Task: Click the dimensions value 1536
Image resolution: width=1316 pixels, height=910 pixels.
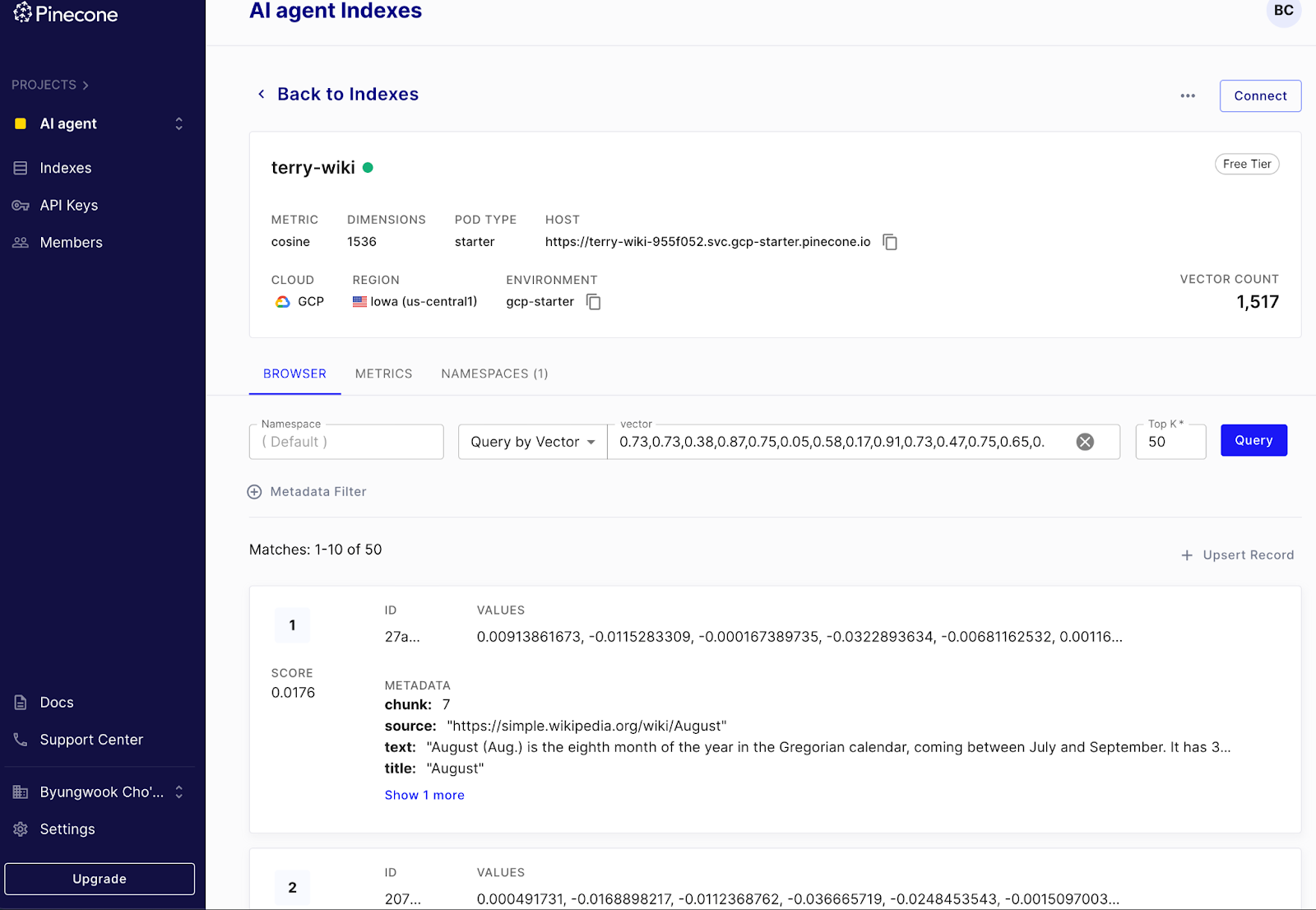Action: click(362, 242)
